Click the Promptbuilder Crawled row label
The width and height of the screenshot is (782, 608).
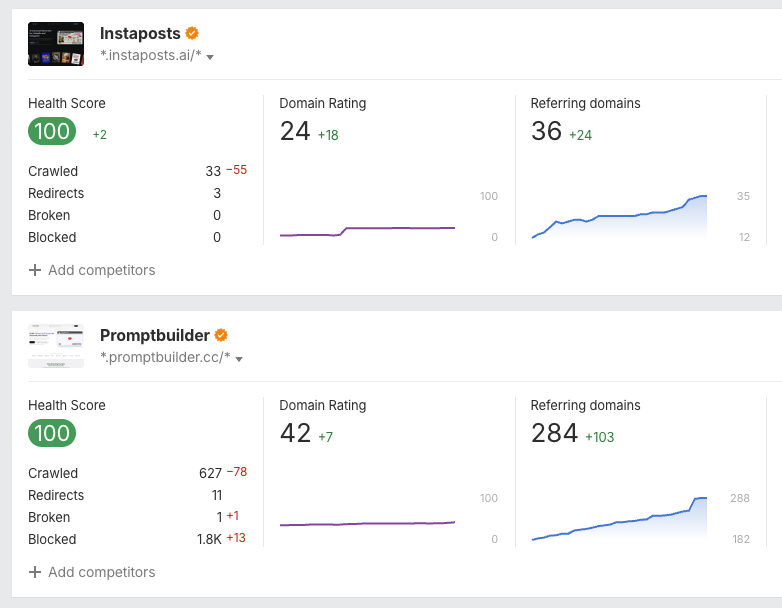pos(53,473)
